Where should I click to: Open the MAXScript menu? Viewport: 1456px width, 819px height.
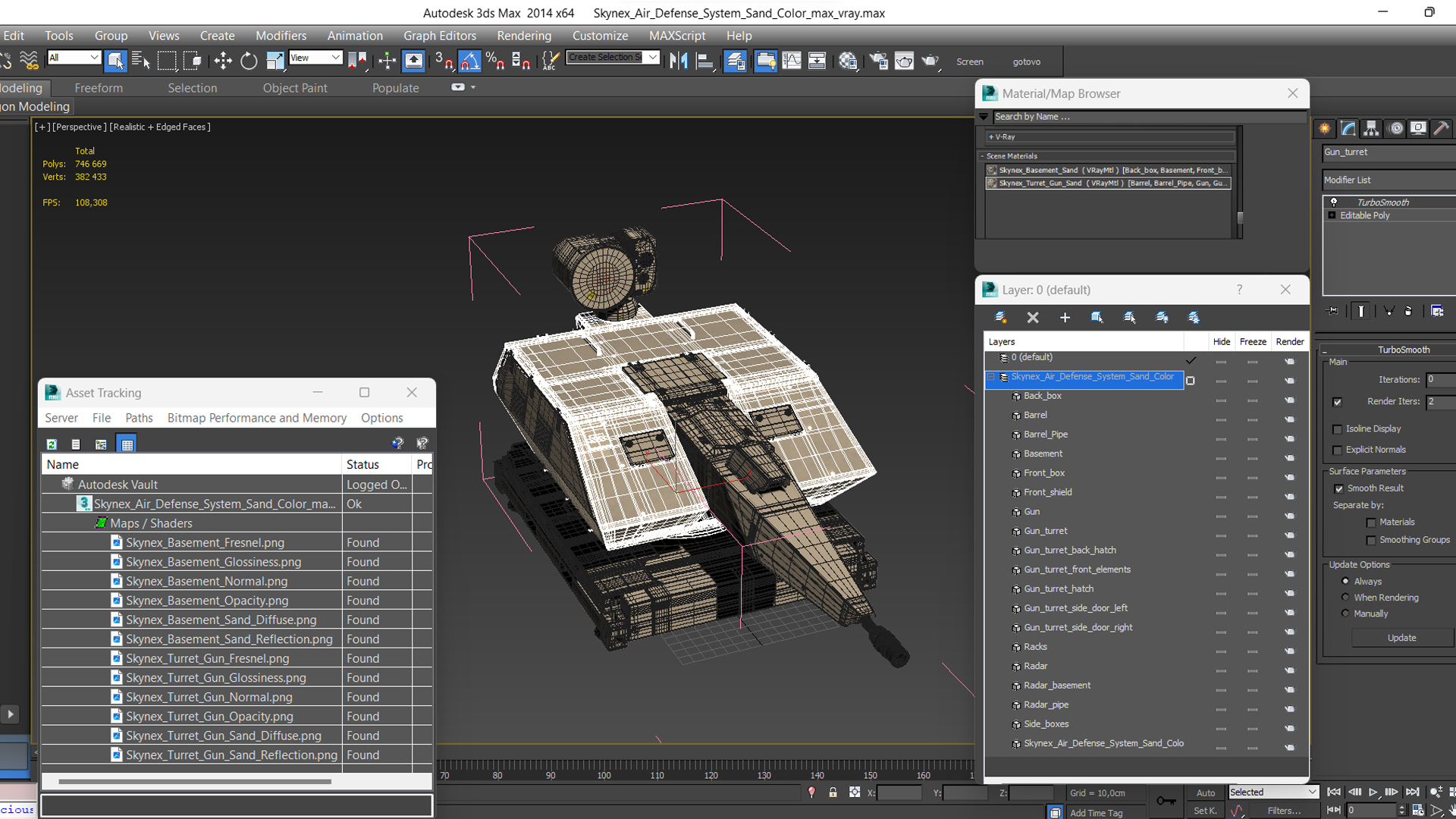click(677, 36)
